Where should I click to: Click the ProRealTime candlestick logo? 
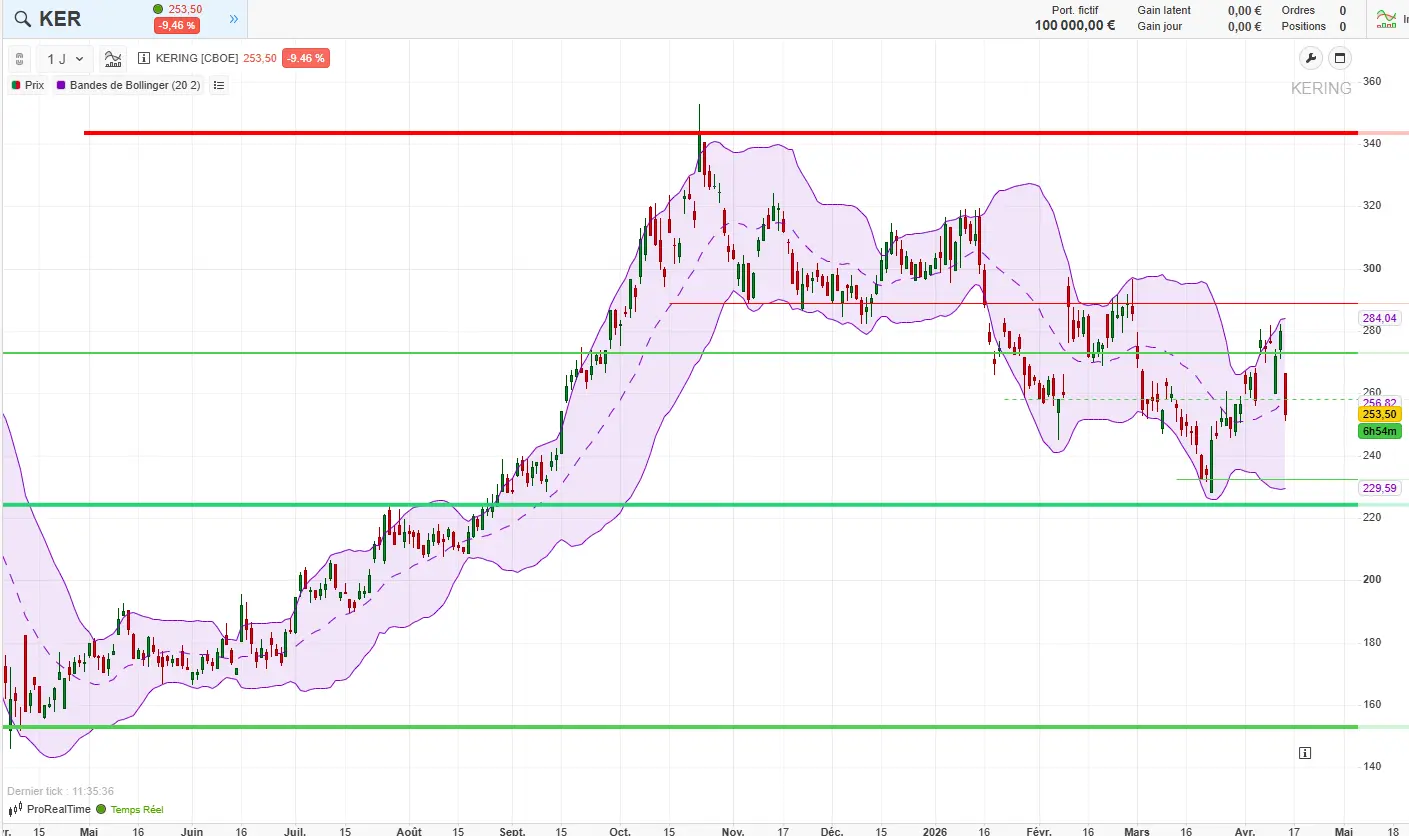(15, 810)
